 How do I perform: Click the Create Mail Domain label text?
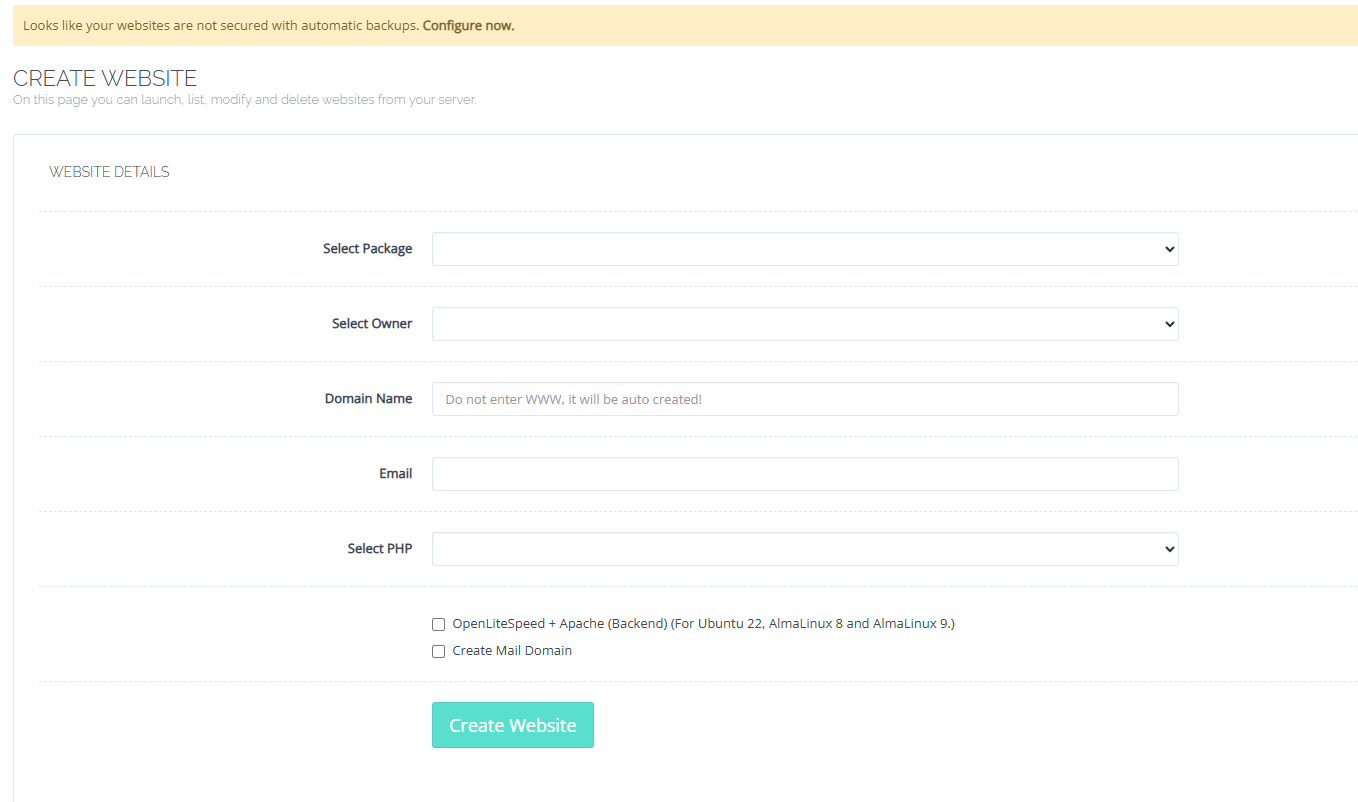click(x=512, y=651)
